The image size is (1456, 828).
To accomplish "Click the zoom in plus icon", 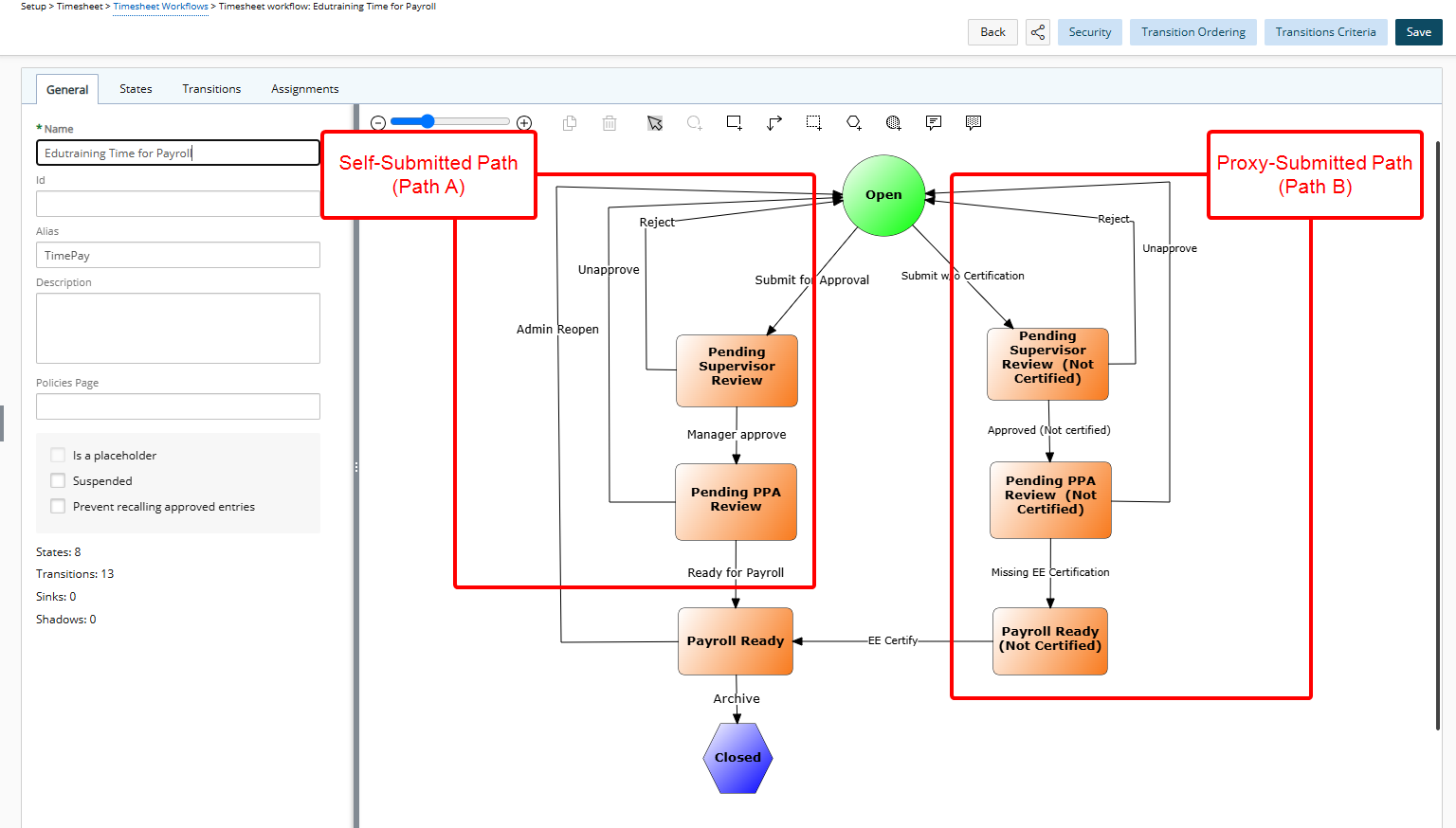I will click(x=524, y=122).
